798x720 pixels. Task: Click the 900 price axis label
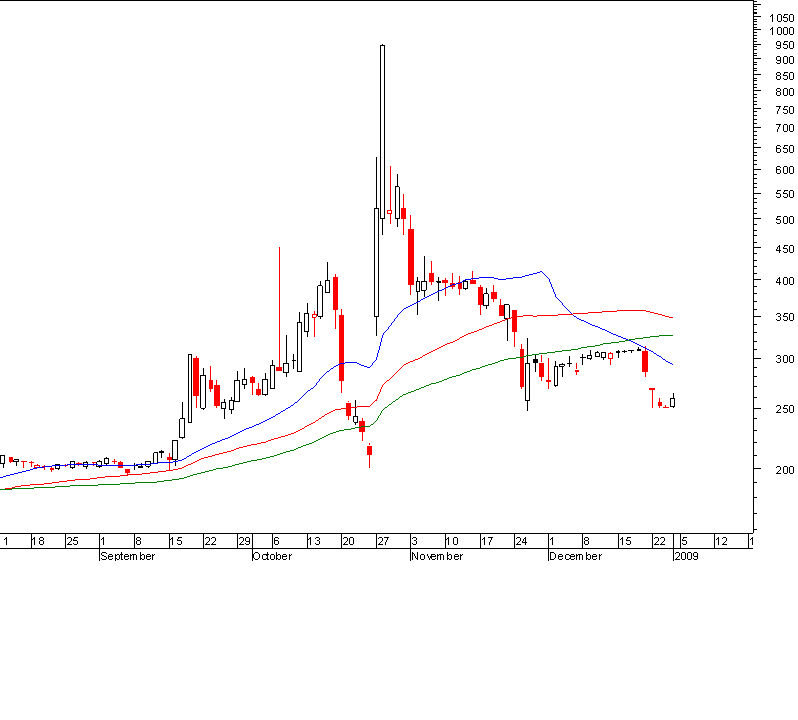click(x=784, y=60)
